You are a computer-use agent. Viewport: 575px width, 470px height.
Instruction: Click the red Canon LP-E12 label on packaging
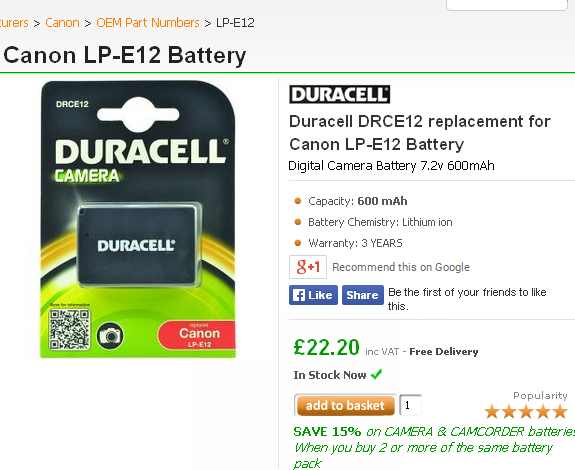[197, 335]
